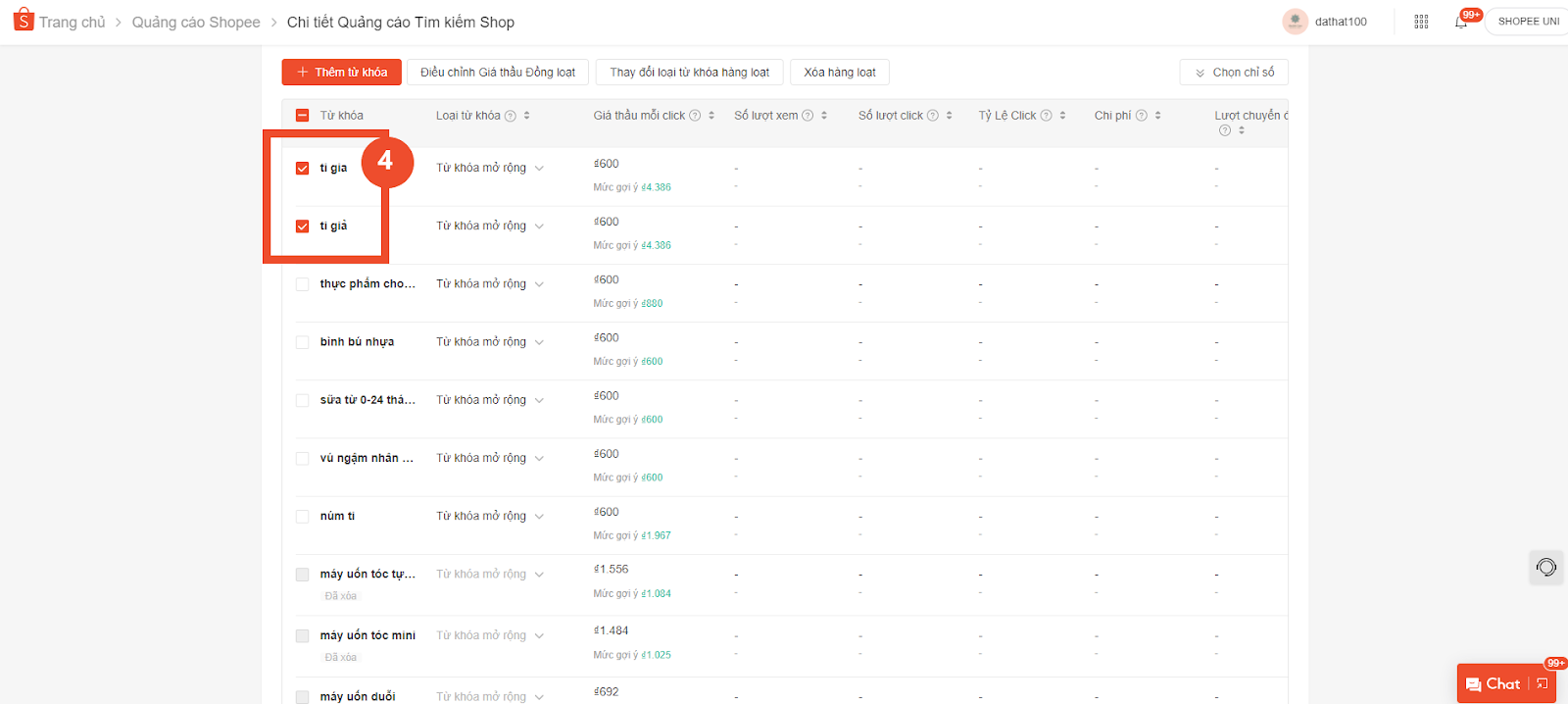Select keyword 'máy uốn duỗi' row text
Viewport: 1568px width, 704px height.
(358, 696)
